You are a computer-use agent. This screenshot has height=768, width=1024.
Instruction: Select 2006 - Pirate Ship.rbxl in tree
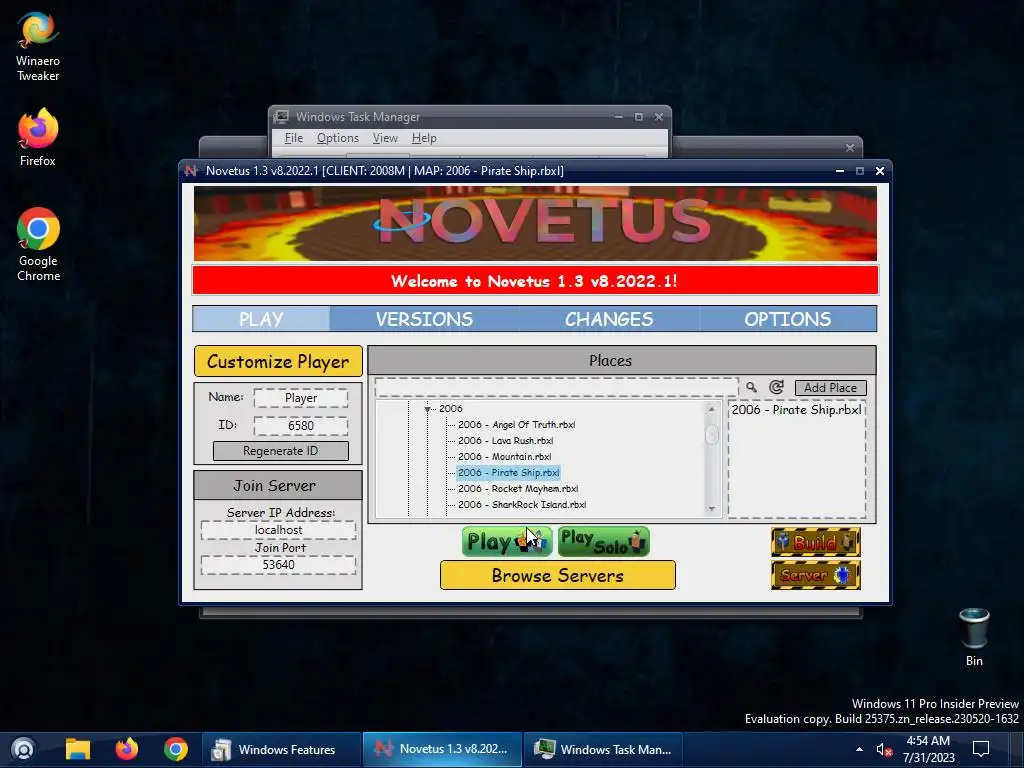click(508, 472)
